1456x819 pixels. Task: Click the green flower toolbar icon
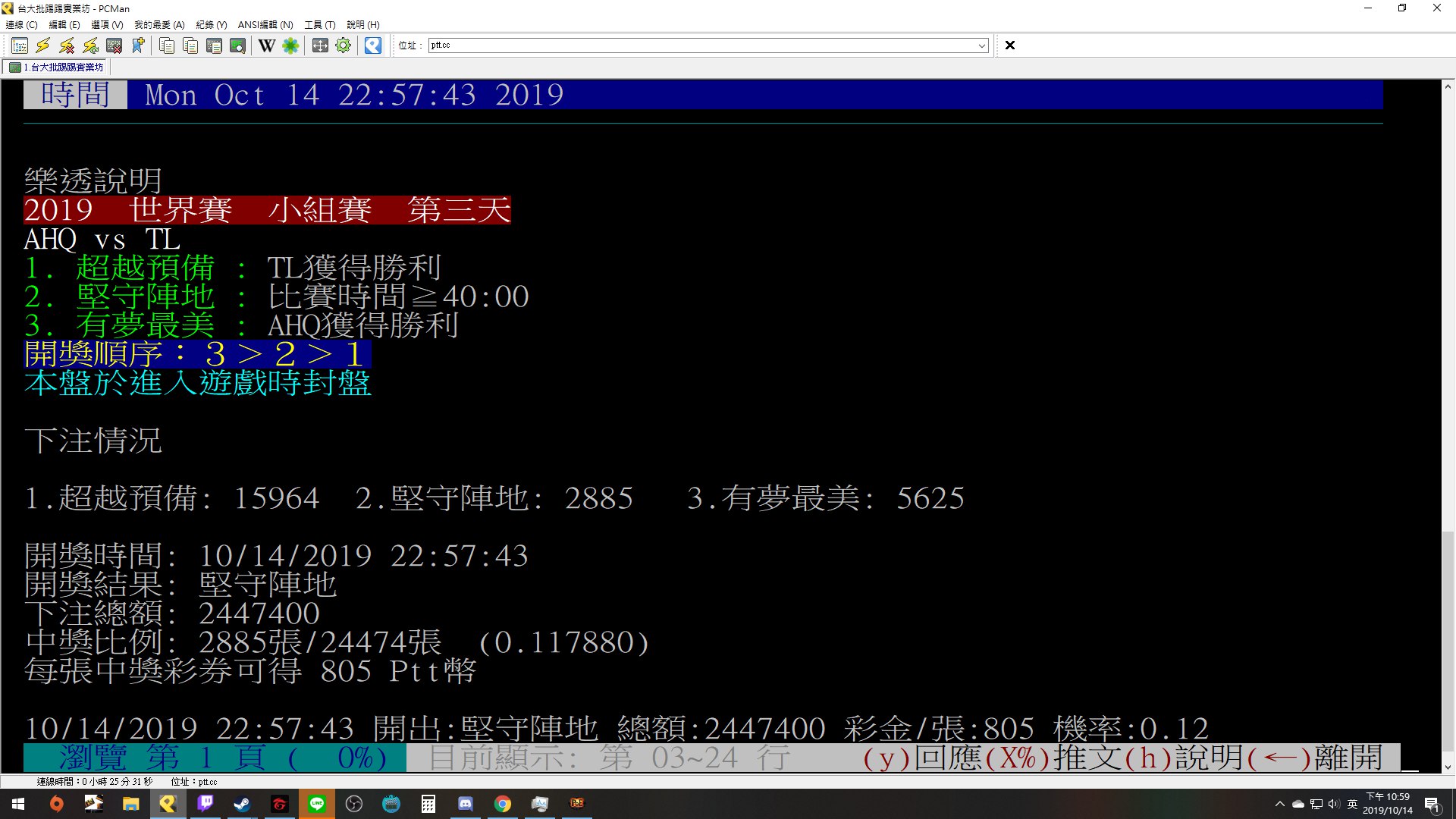(290, 45)
